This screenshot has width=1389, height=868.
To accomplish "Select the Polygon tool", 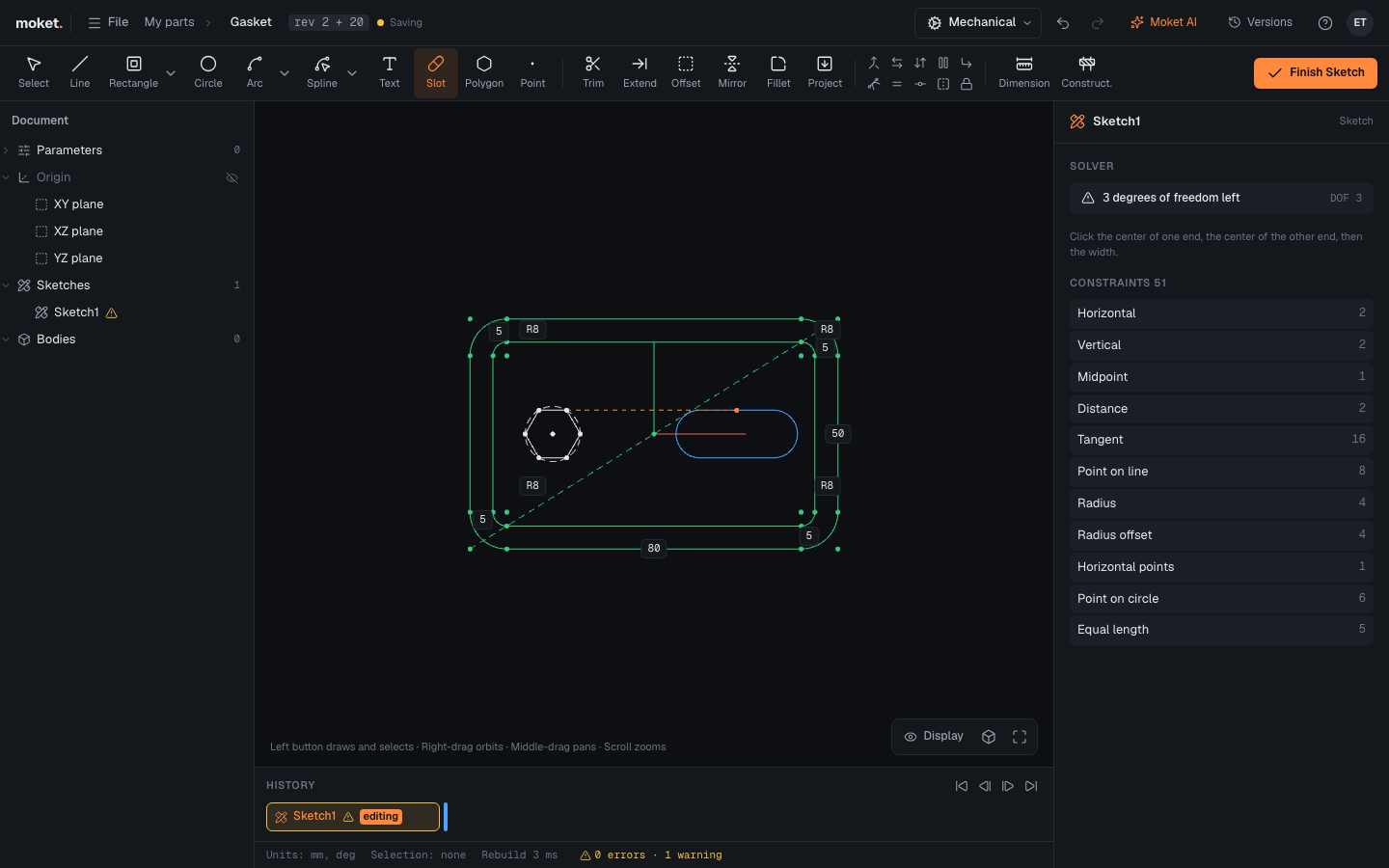I will (484, 72).
